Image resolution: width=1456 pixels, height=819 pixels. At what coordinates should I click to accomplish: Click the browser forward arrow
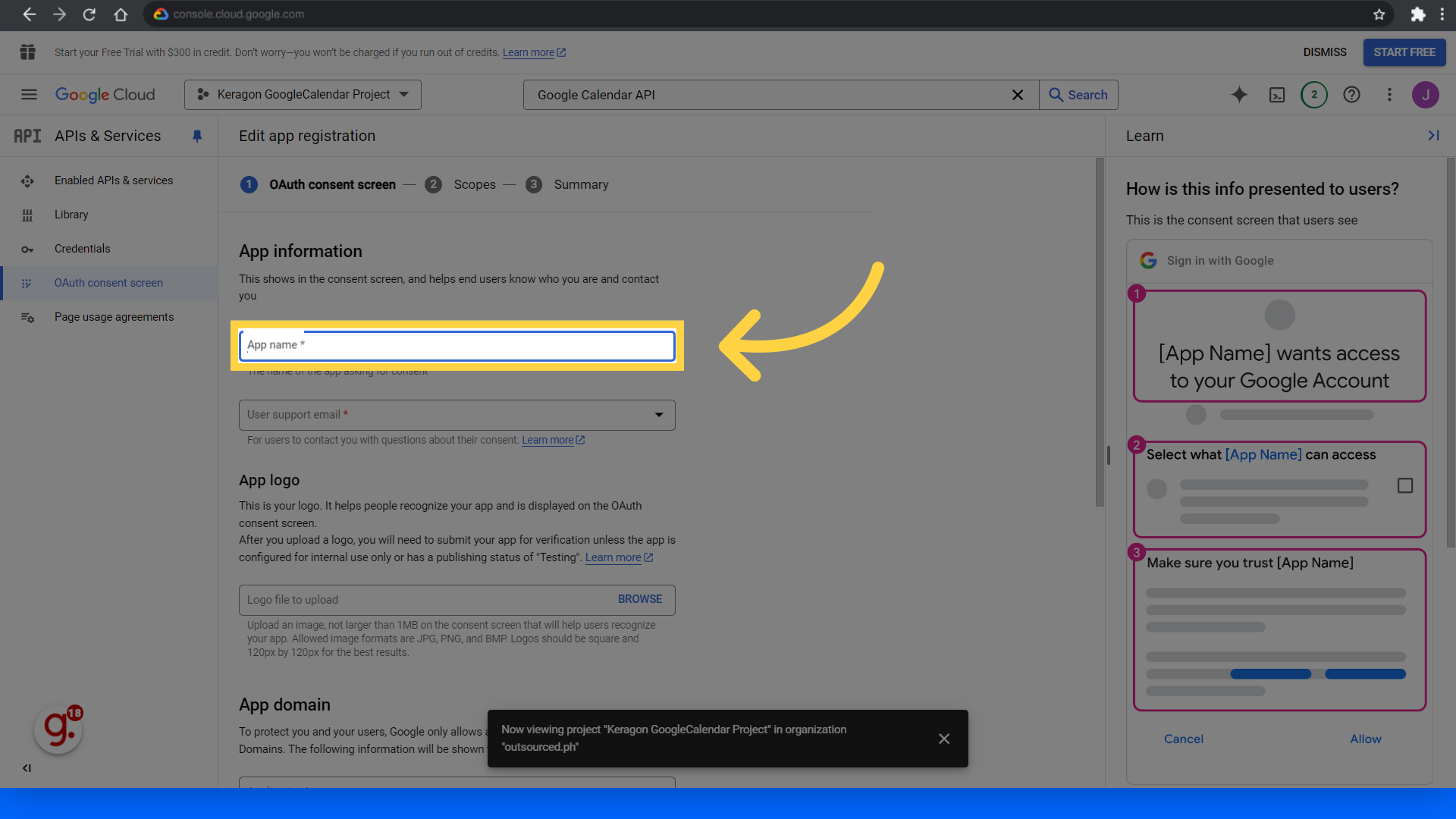(x=59, y=14)
